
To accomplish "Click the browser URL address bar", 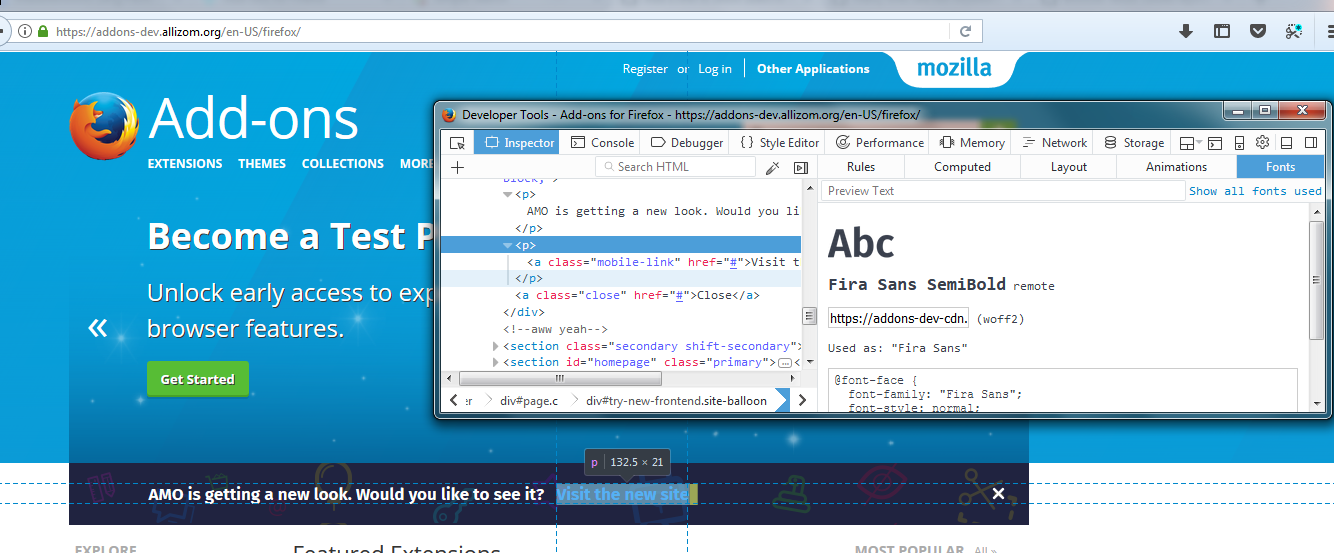I will tap(500, 31).
